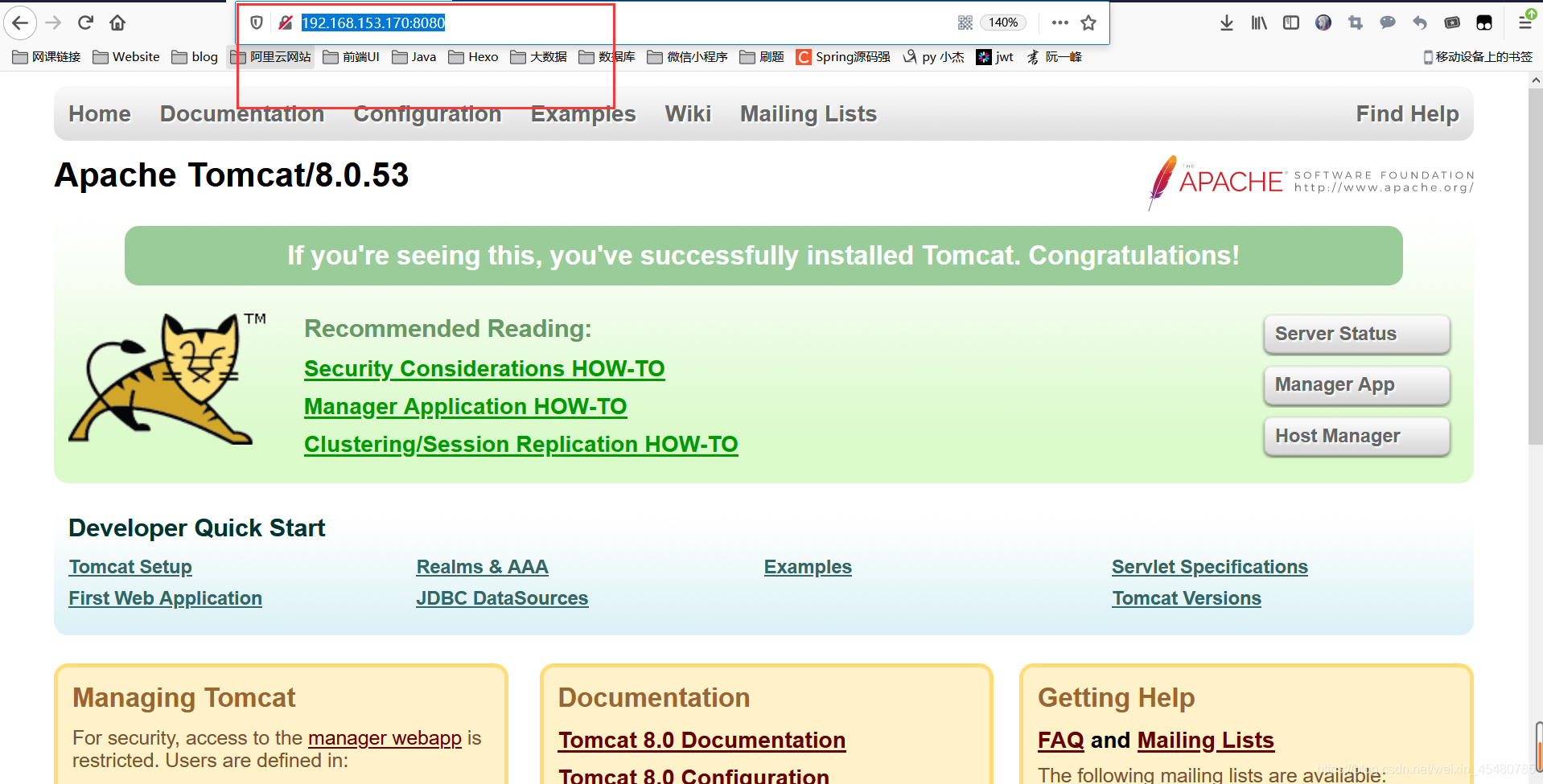Click the QR code icon in address bar
The width and height of the screenshot is (1543, 784).
[x=965, y=23]
